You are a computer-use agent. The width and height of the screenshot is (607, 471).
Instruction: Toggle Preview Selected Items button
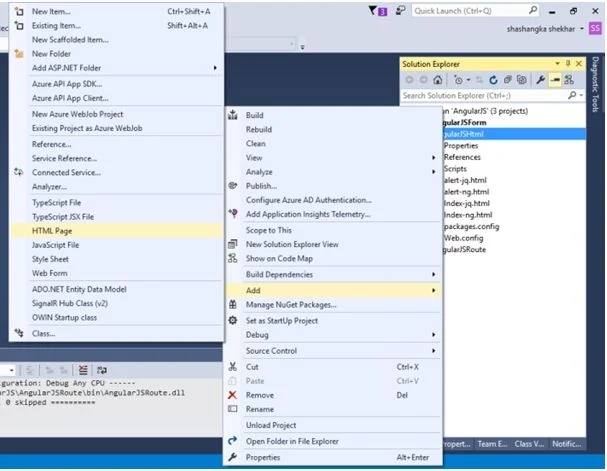coord(555,80)
